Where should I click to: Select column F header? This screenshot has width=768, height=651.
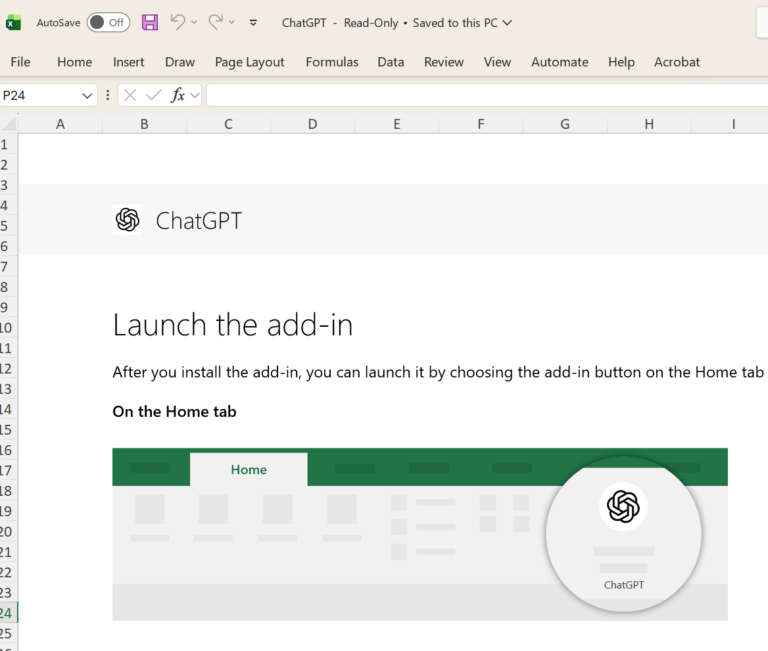click(481, 124)
